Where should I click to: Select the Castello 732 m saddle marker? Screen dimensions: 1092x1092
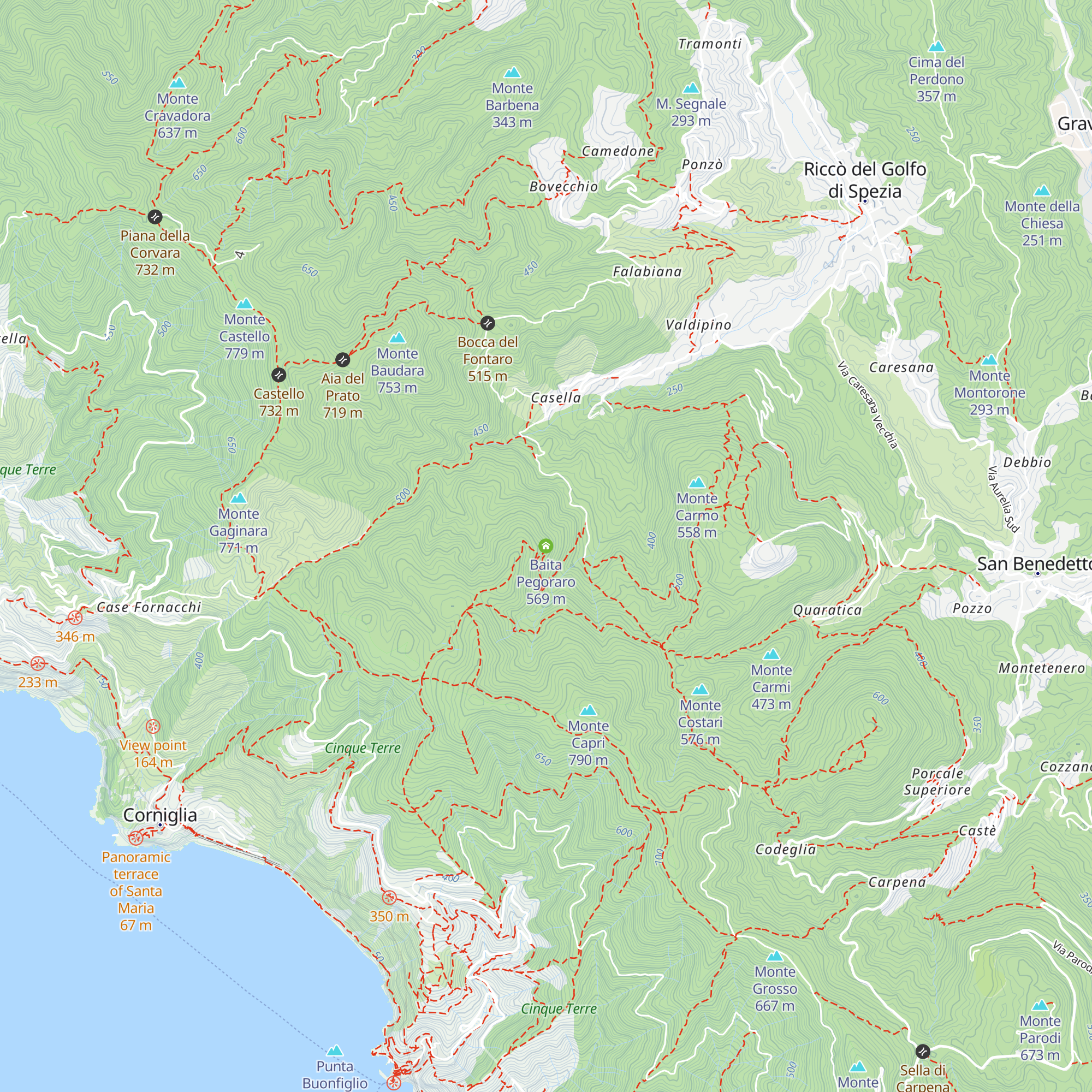[x=278, y=375]
